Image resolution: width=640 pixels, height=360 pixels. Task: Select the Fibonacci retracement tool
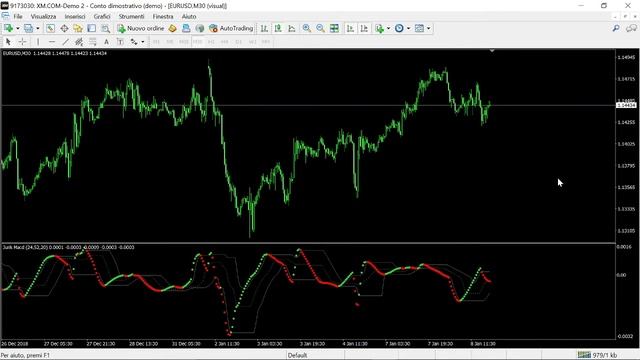[93, 42]
